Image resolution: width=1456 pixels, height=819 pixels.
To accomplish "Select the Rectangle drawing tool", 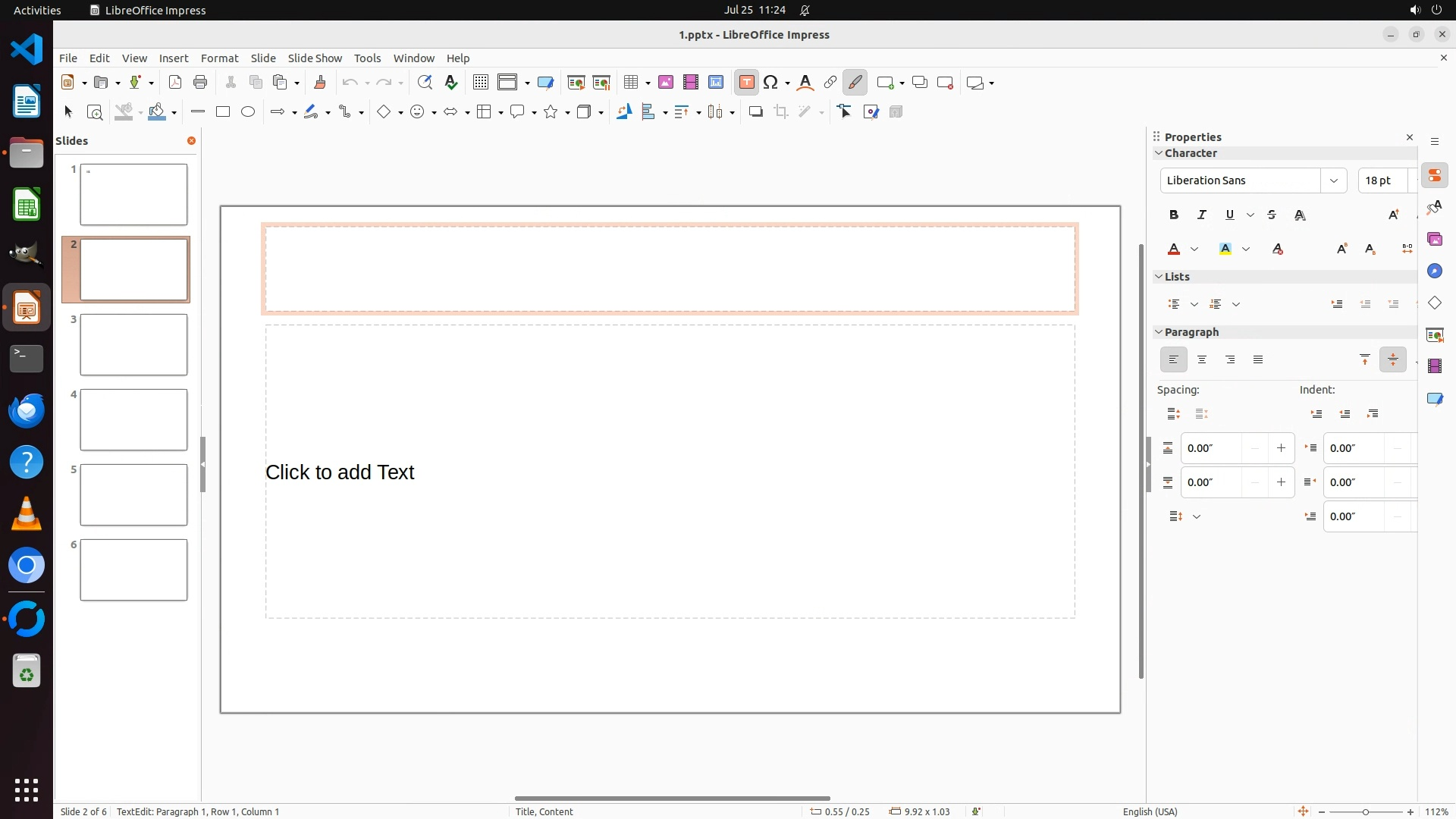I will [223, 112].
